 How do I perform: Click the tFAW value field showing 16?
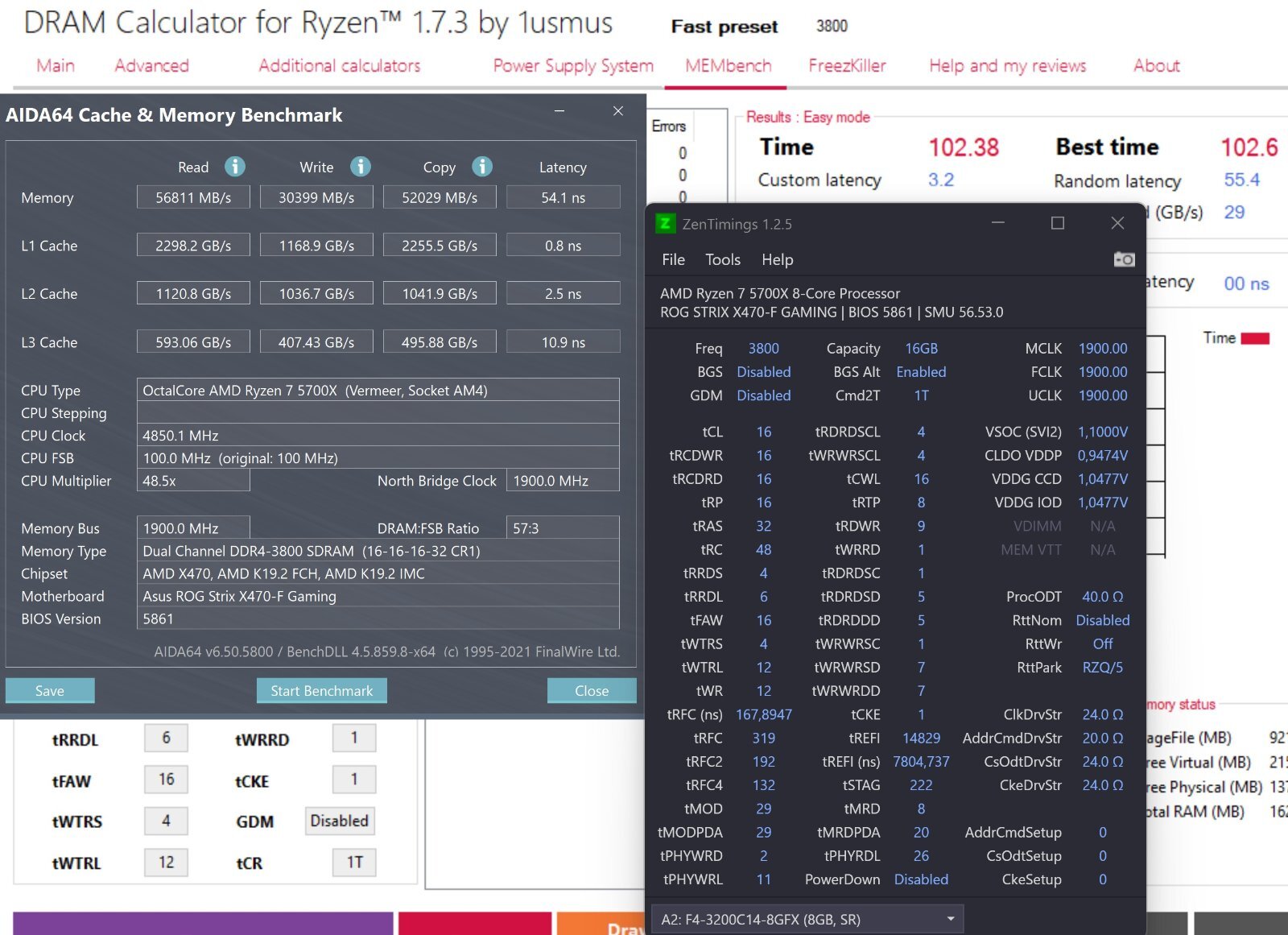click(166, 779)
